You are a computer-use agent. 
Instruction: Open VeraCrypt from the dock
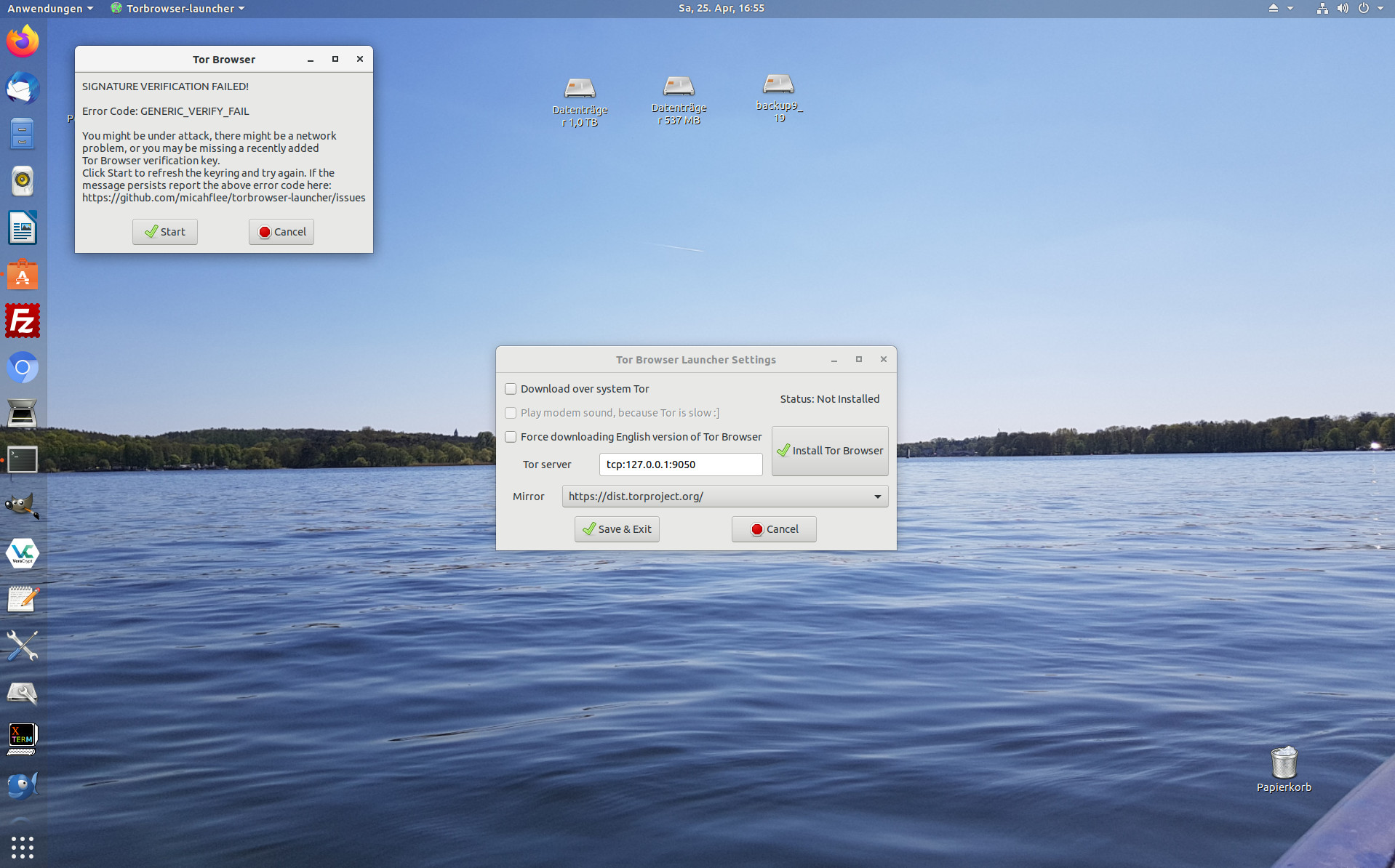(23, 553)
